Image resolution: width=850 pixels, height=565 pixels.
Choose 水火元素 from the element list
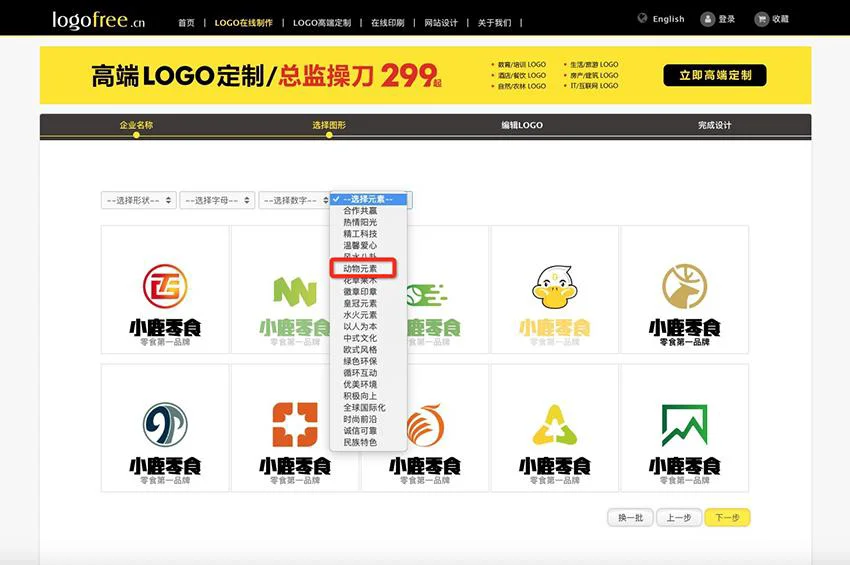coord(369,315)
